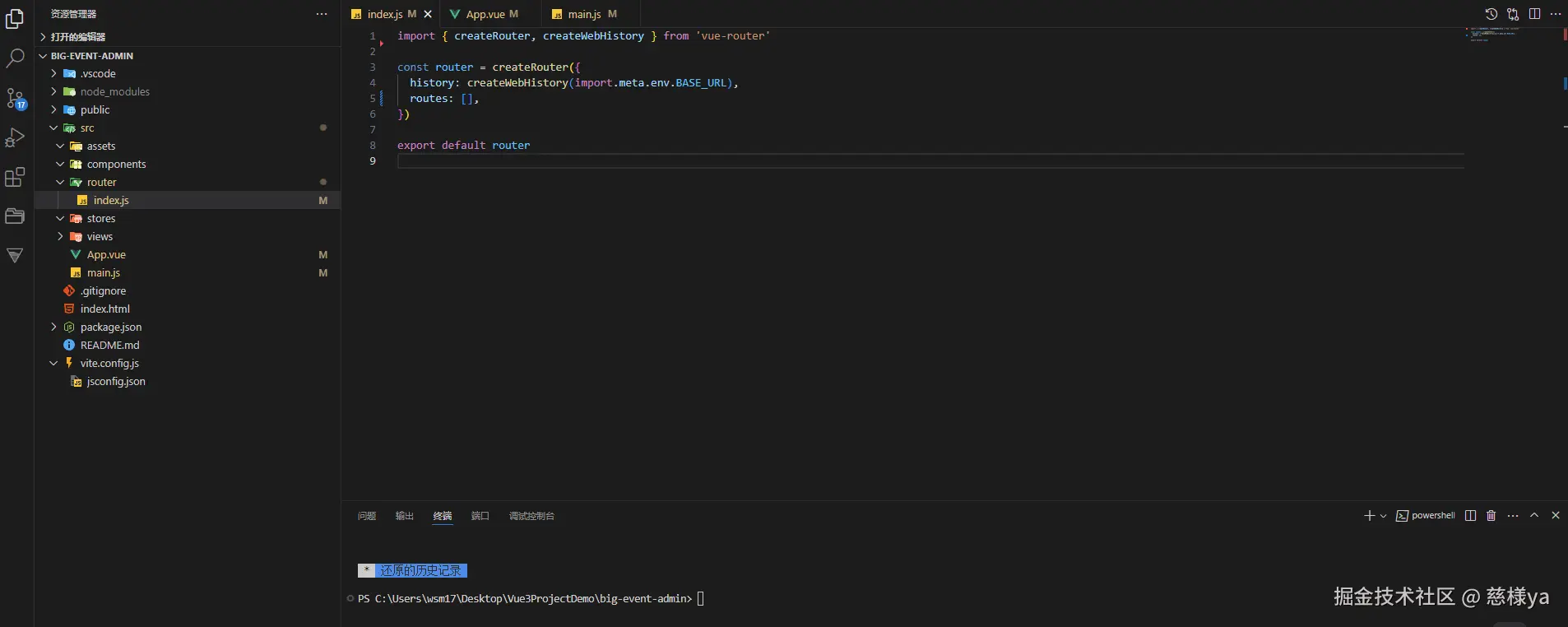Click the 'routes: [],' code line
Image resolution: width=1568 pixels, height=627 pixels.
point(444,99)
